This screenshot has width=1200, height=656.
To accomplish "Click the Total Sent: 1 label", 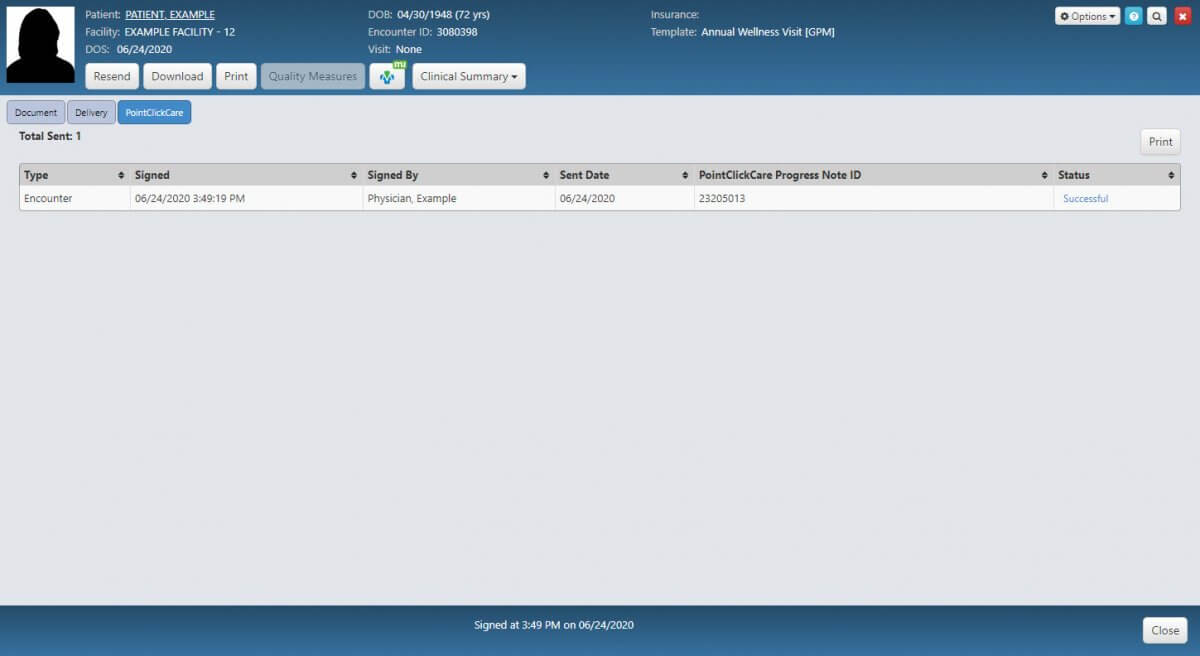I will coord(50,136).
